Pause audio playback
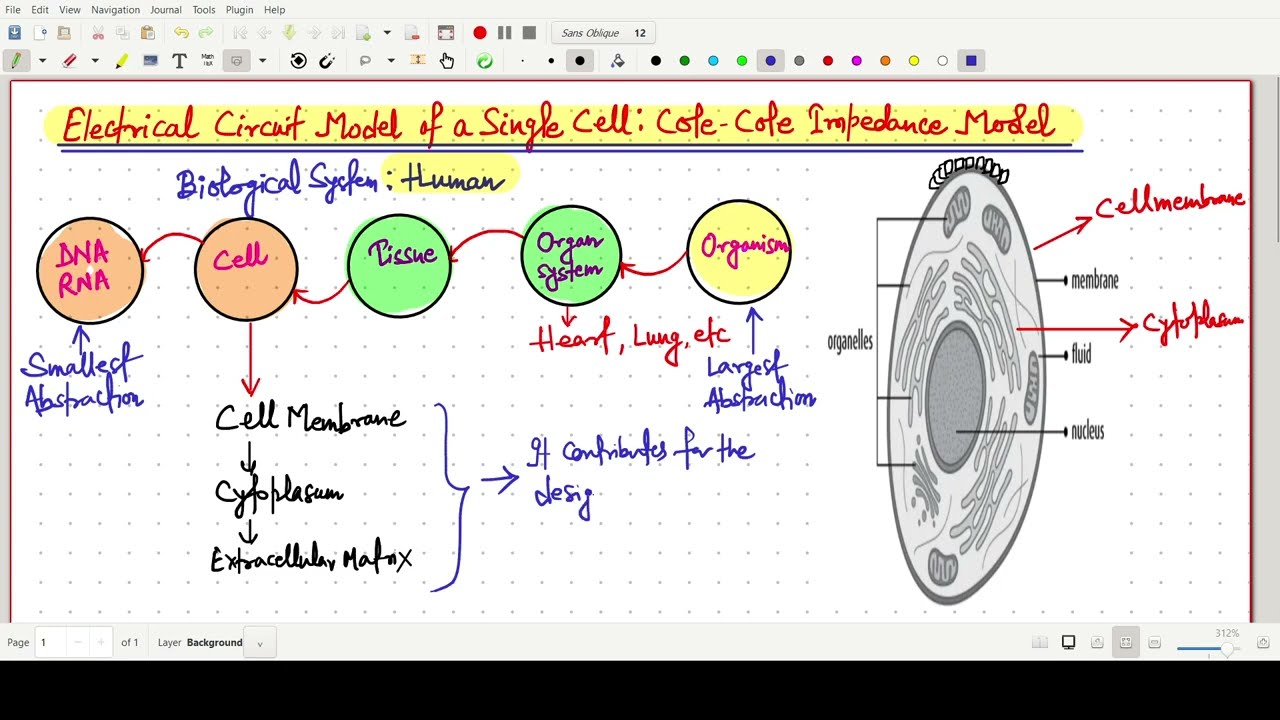The width and height of the screenshot is (1280, 720). [x=505, y=33]
